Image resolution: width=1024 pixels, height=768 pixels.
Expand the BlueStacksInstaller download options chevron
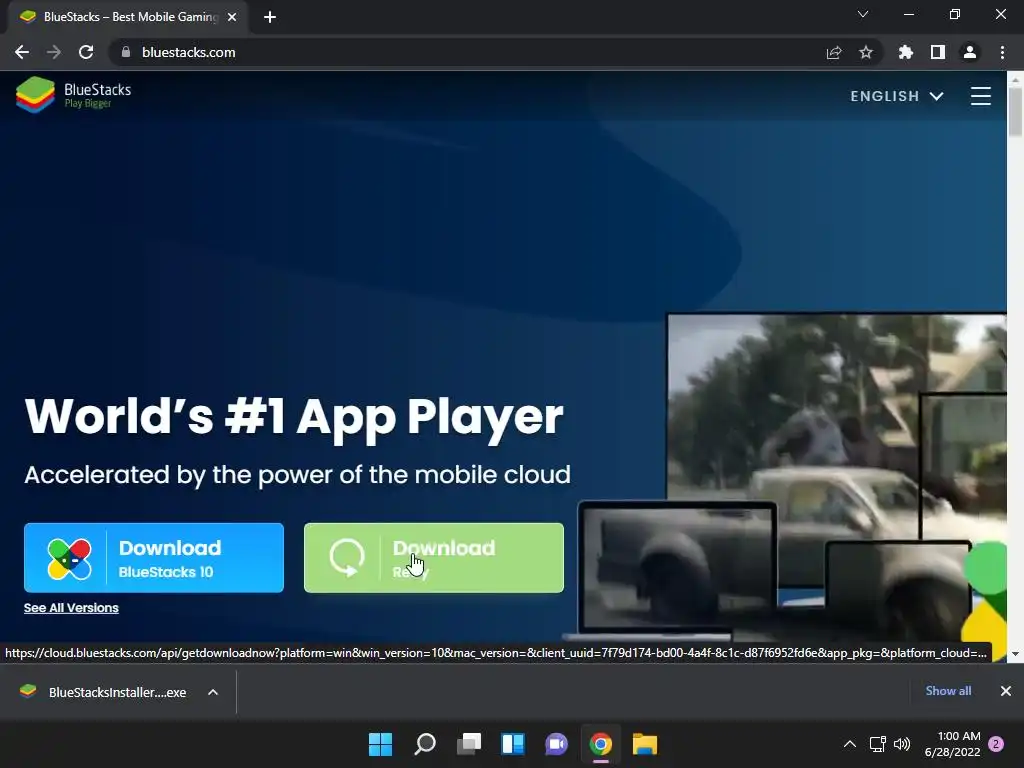(x=213, y=692)
